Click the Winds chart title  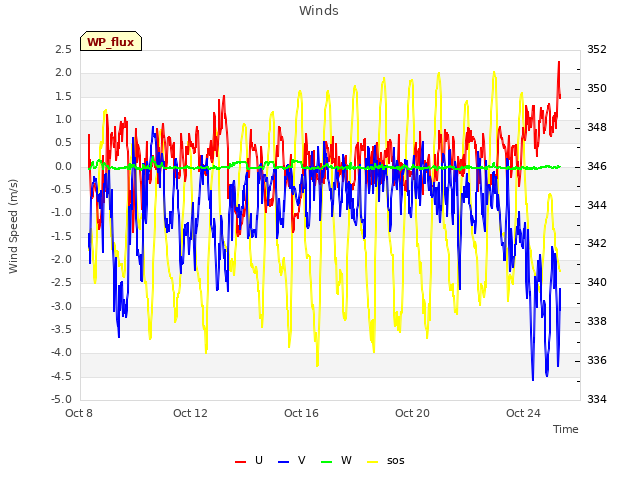coord(319,11)
